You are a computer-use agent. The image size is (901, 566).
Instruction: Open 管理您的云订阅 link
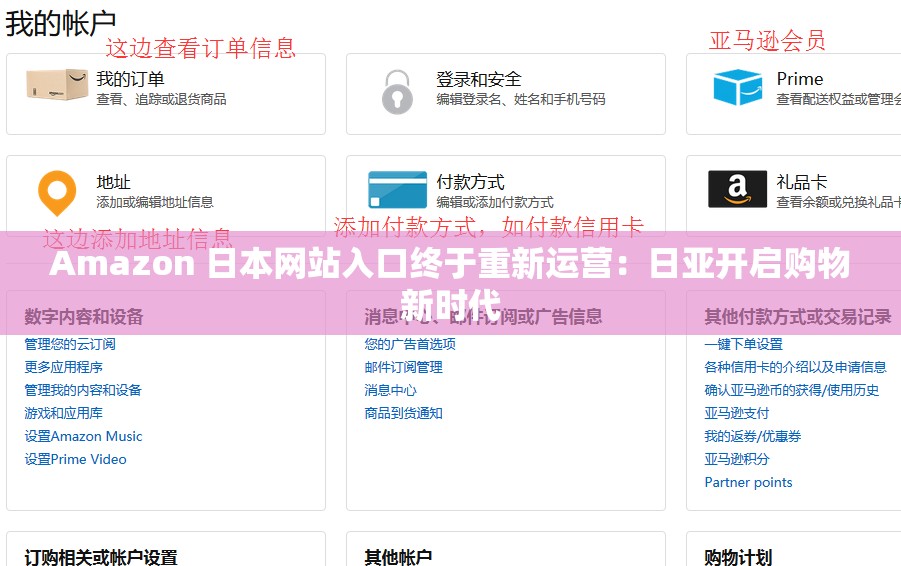(70, 344)
